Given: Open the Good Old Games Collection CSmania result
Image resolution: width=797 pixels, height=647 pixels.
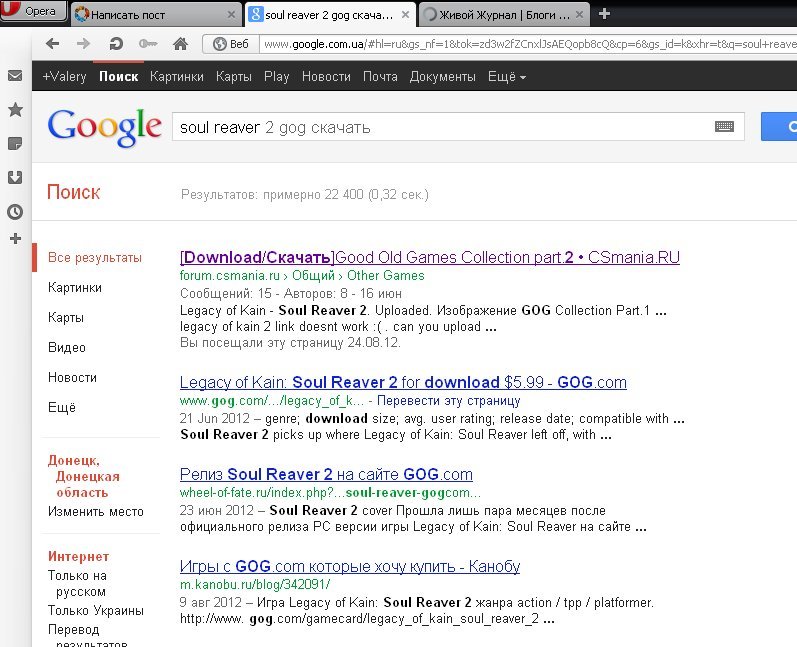Looking at the screenshot, I should [x=430, y=257].
